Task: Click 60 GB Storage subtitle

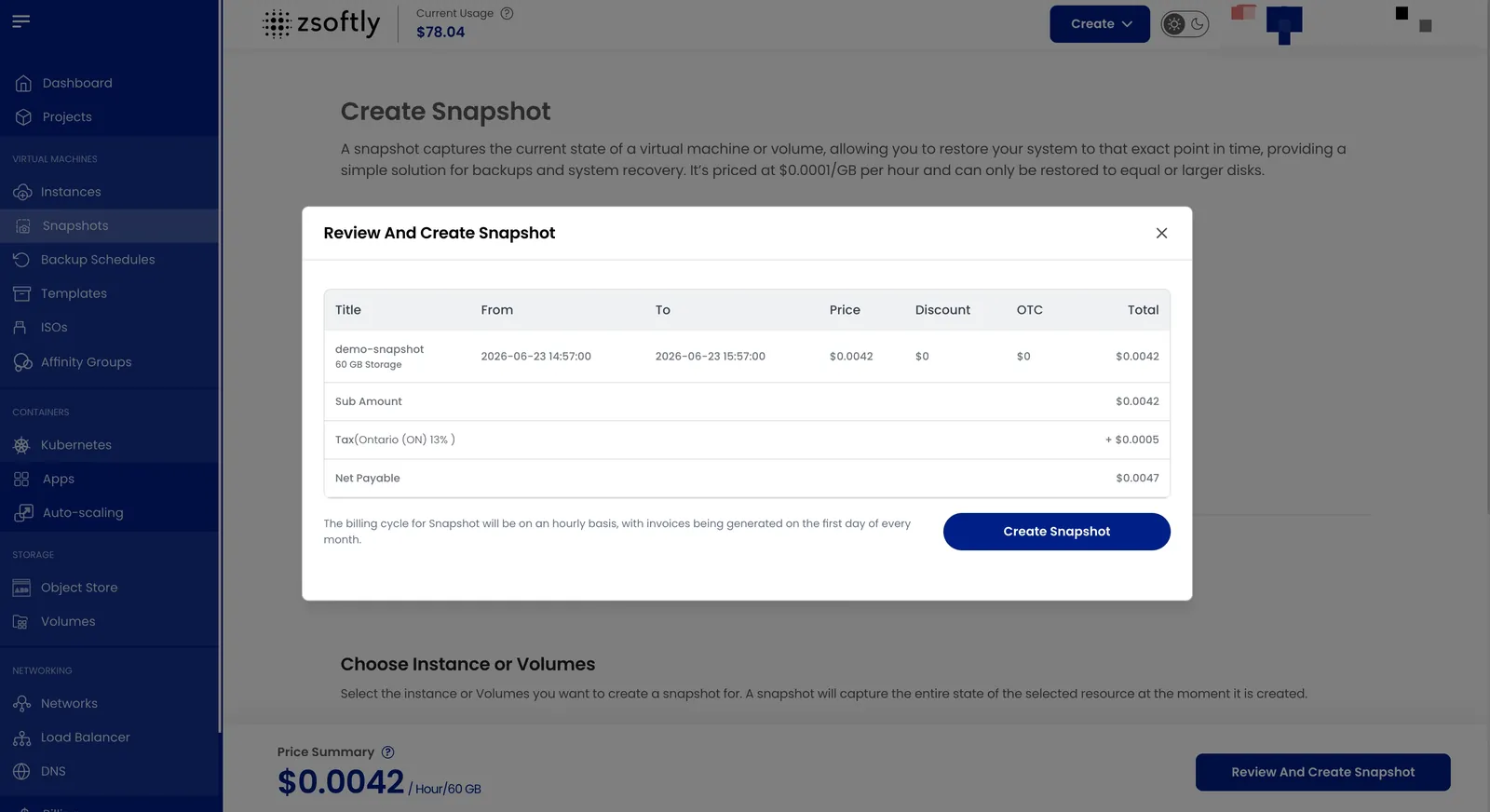Action: (x=369, y=365)
